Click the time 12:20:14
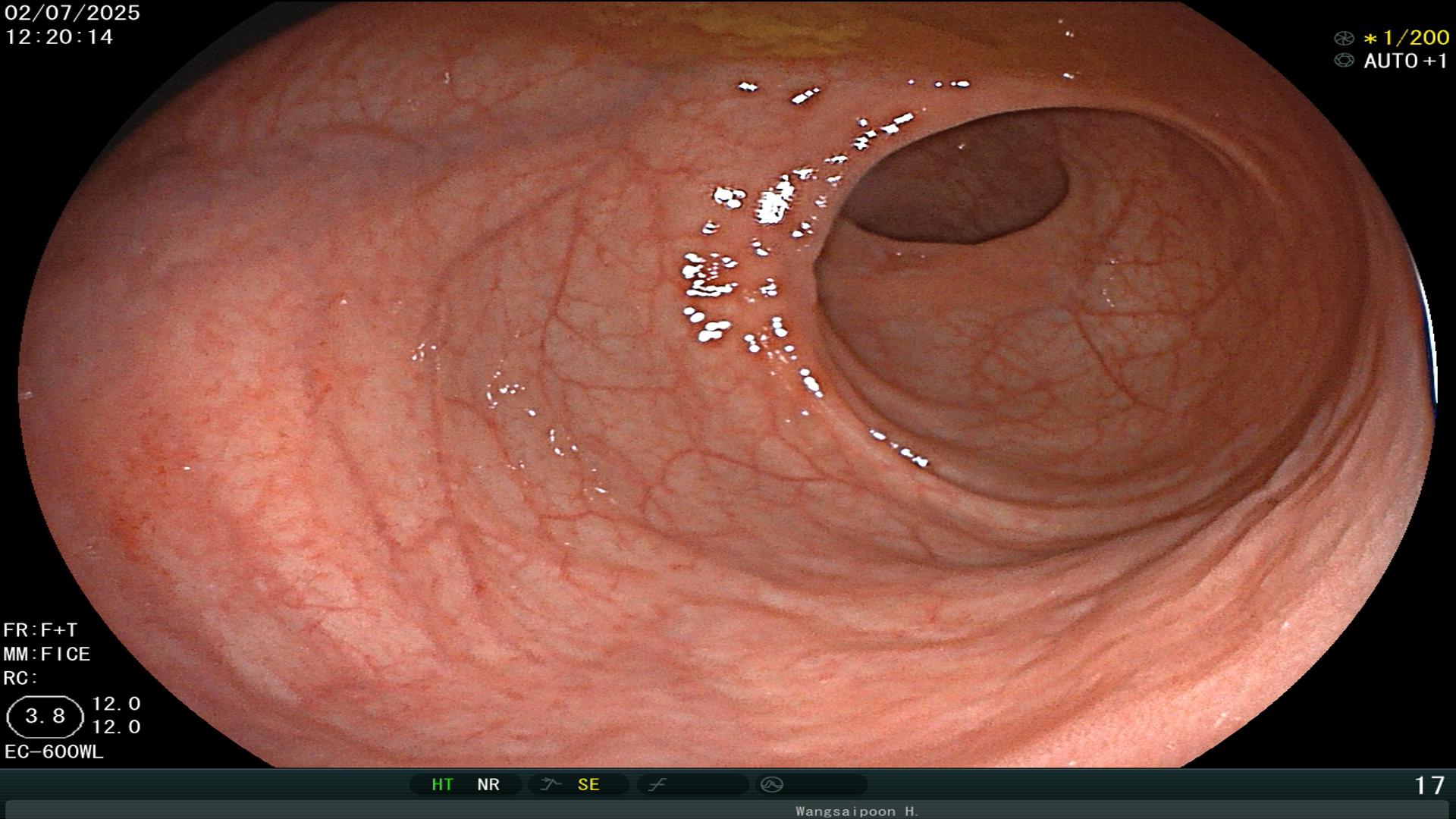 [59, 37]
